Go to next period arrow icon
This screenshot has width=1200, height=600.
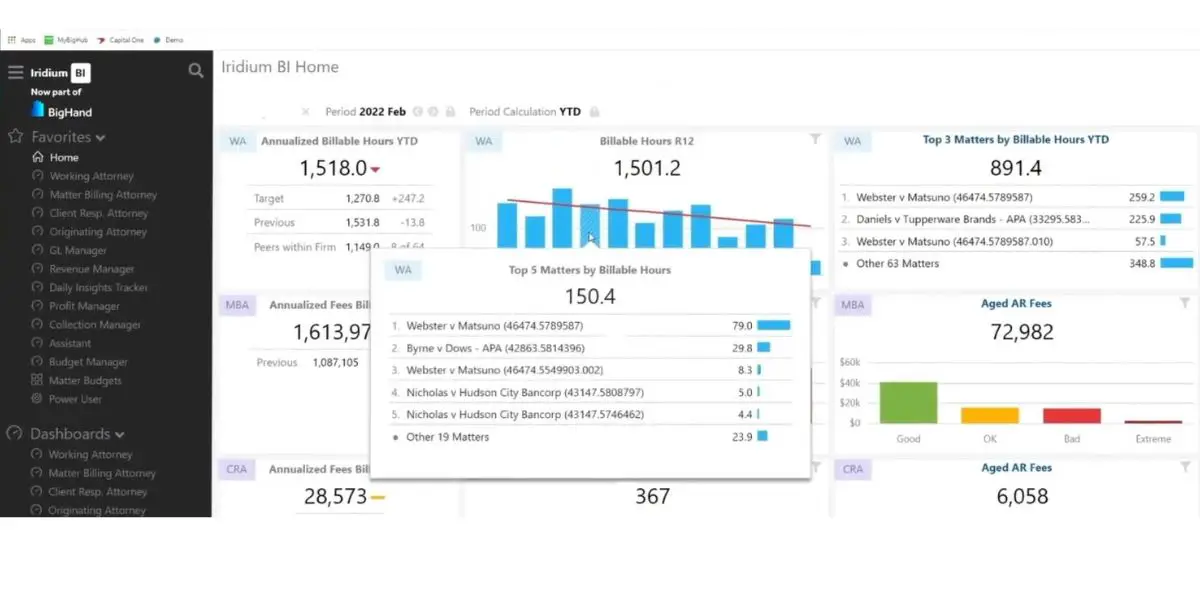[434, 112]
